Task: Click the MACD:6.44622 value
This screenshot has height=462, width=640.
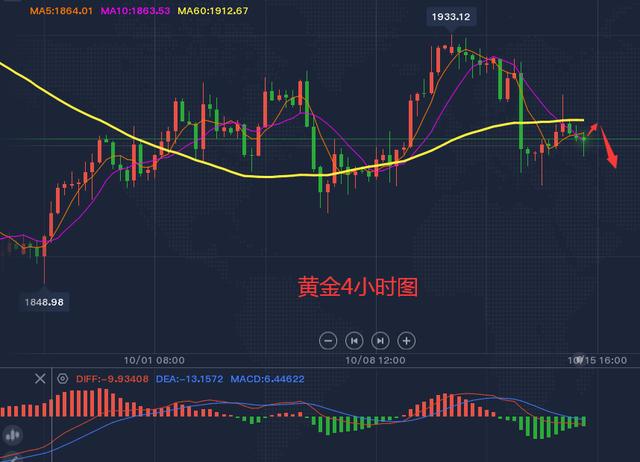Action: pos(267,379)
